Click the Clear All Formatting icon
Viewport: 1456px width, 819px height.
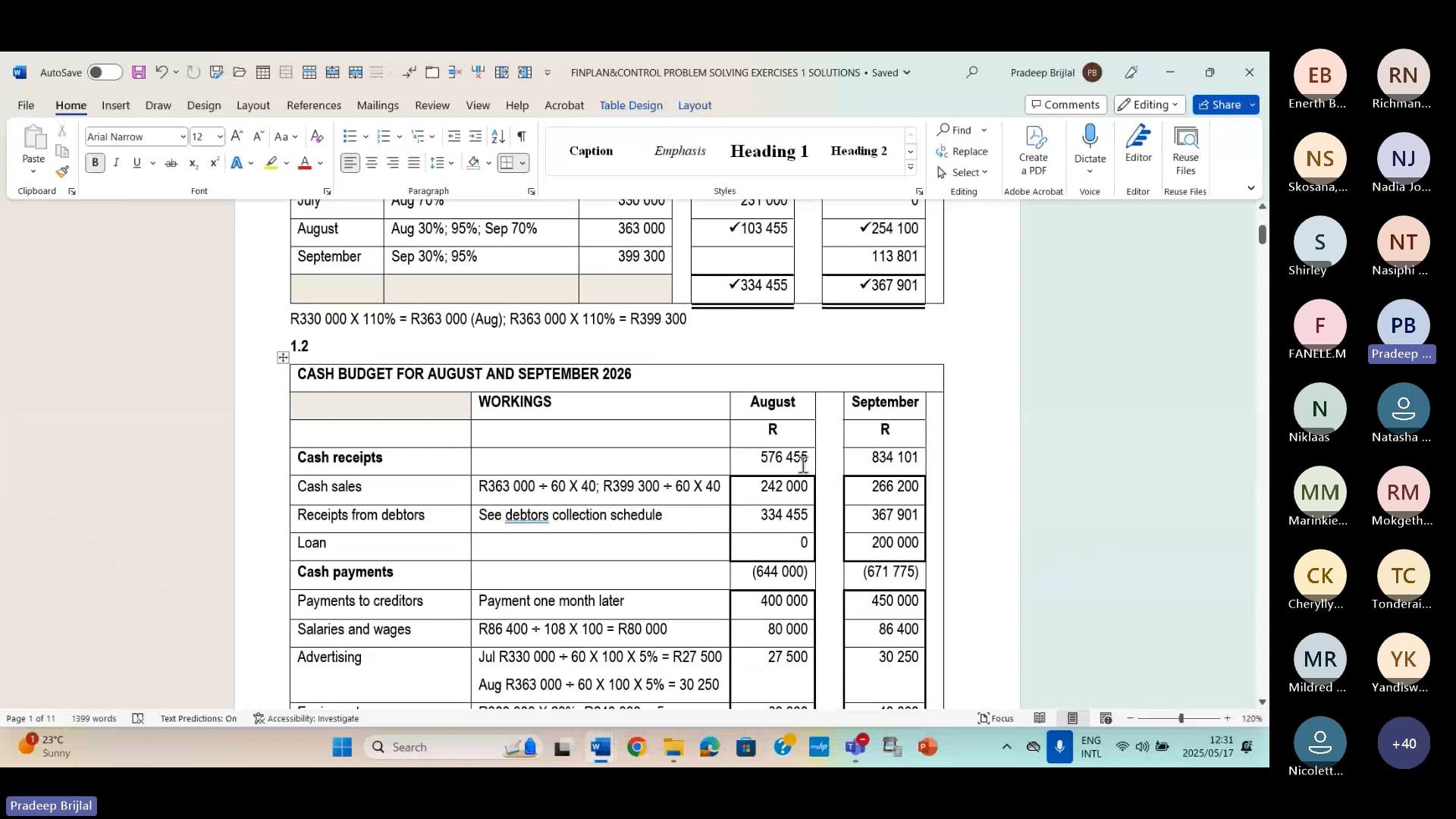[317, 136]
